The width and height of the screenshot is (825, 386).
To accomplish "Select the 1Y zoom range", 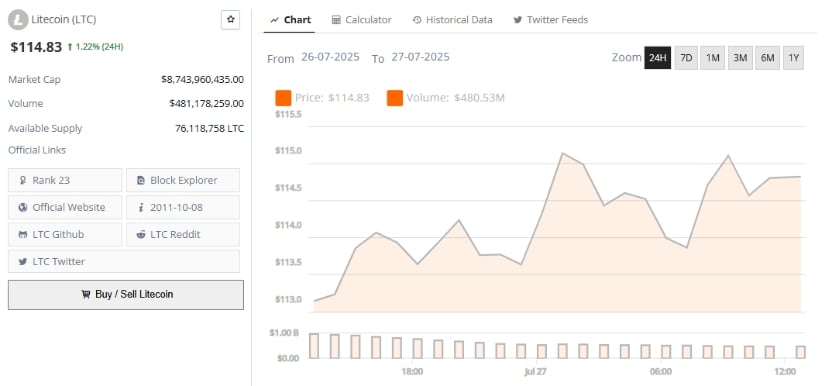I will 793,58.
